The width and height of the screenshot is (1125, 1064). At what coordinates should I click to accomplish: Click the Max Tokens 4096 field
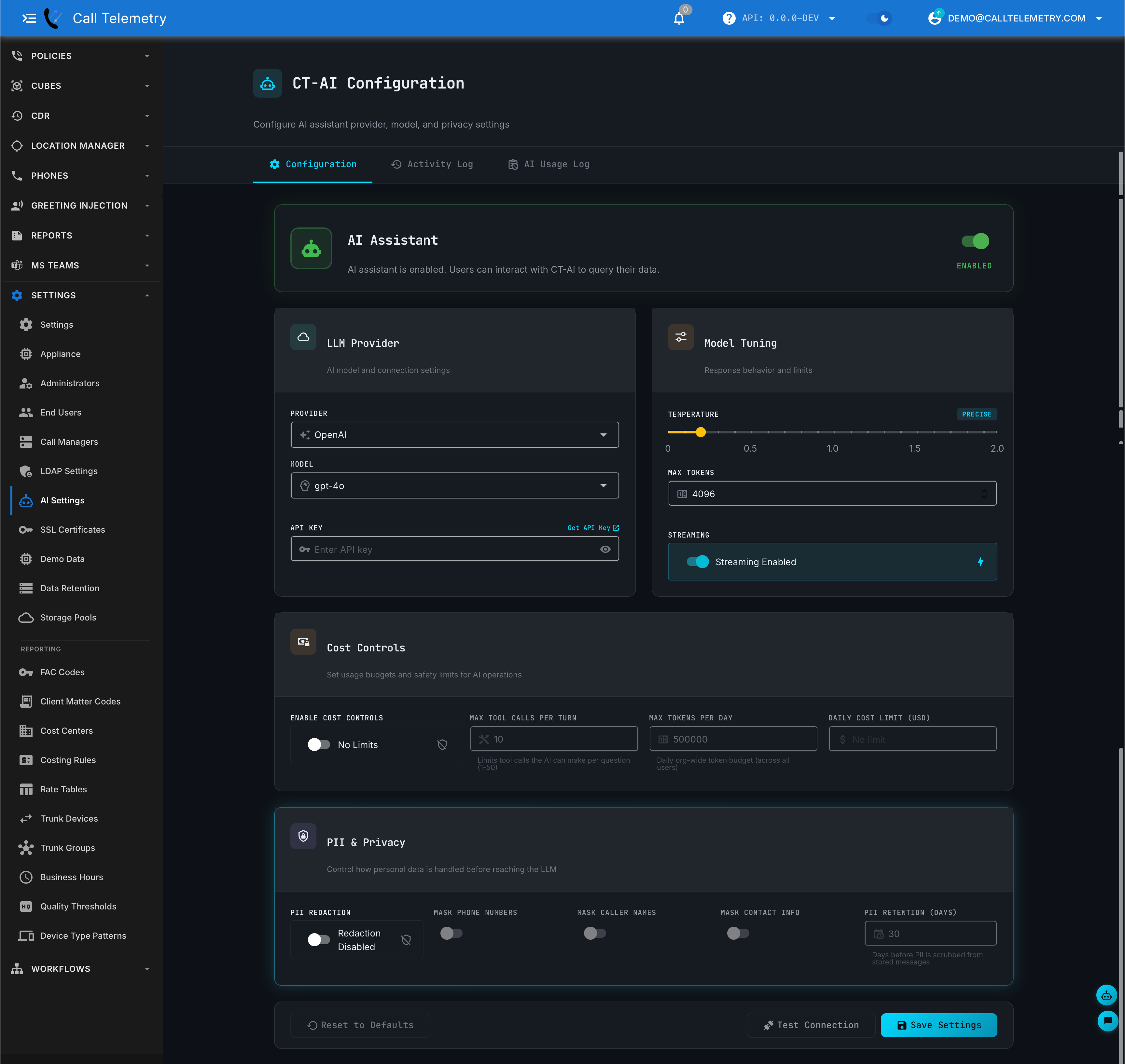click(832, 493)
